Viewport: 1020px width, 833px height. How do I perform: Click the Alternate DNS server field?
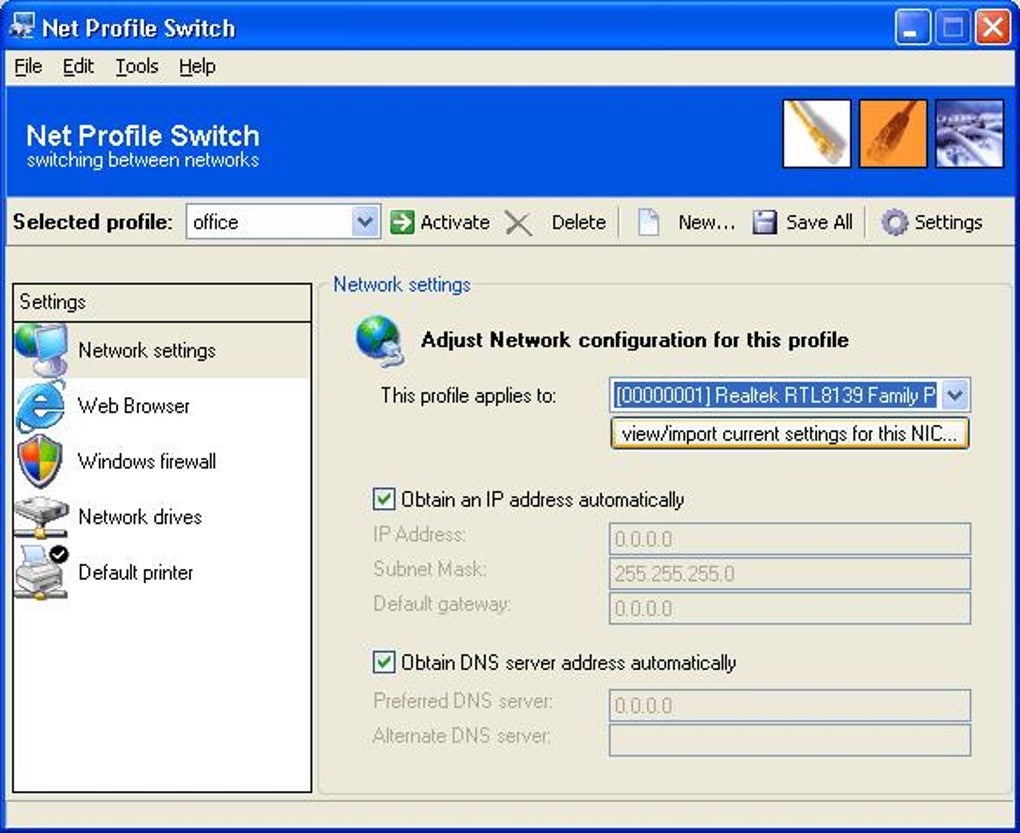tap(790, 740)
